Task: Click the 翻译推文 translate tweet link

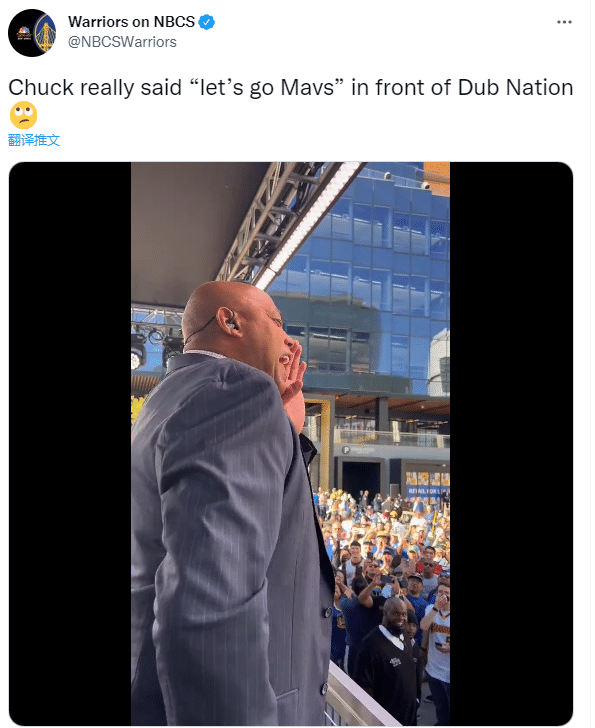Action: (34, 140)
